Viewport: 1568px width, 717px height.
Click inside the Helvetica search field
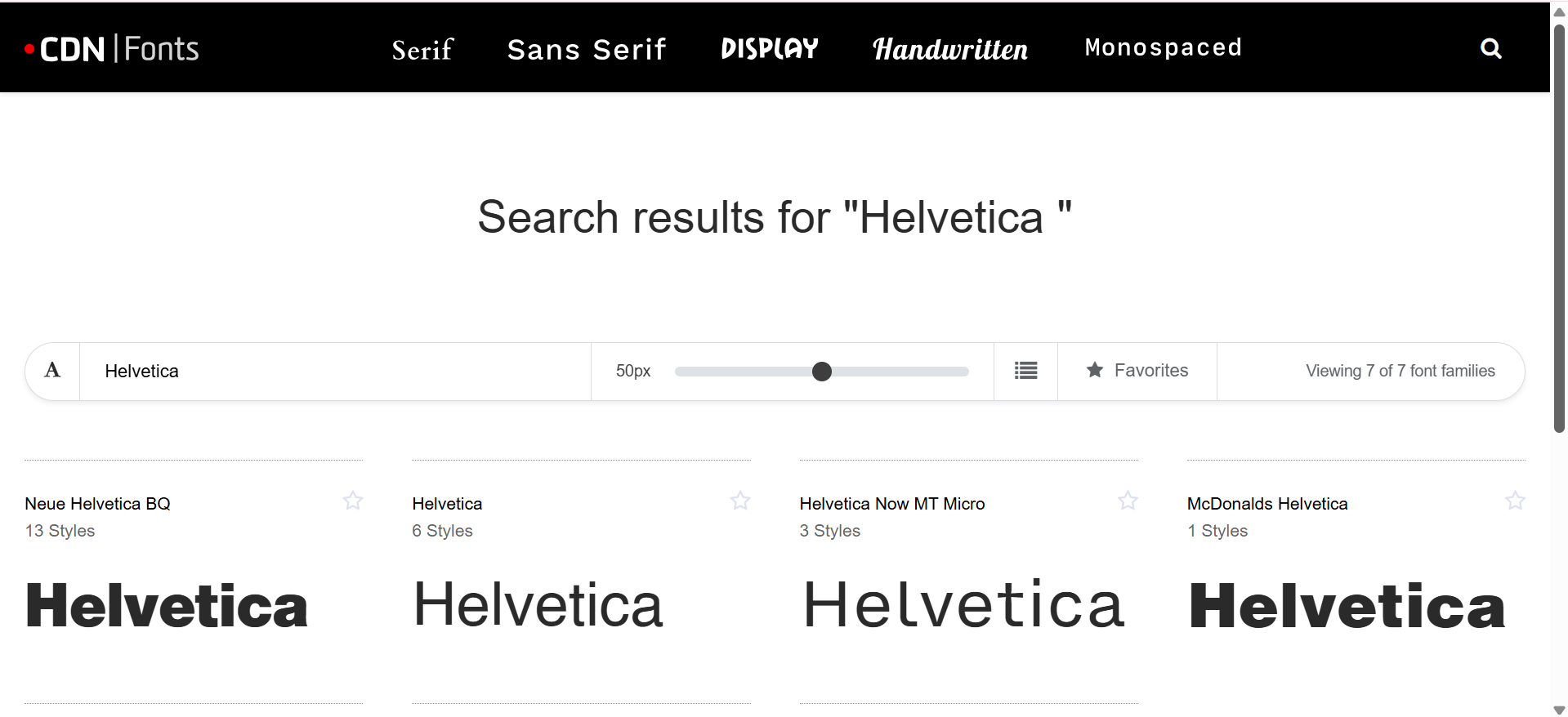click(327, 371)
